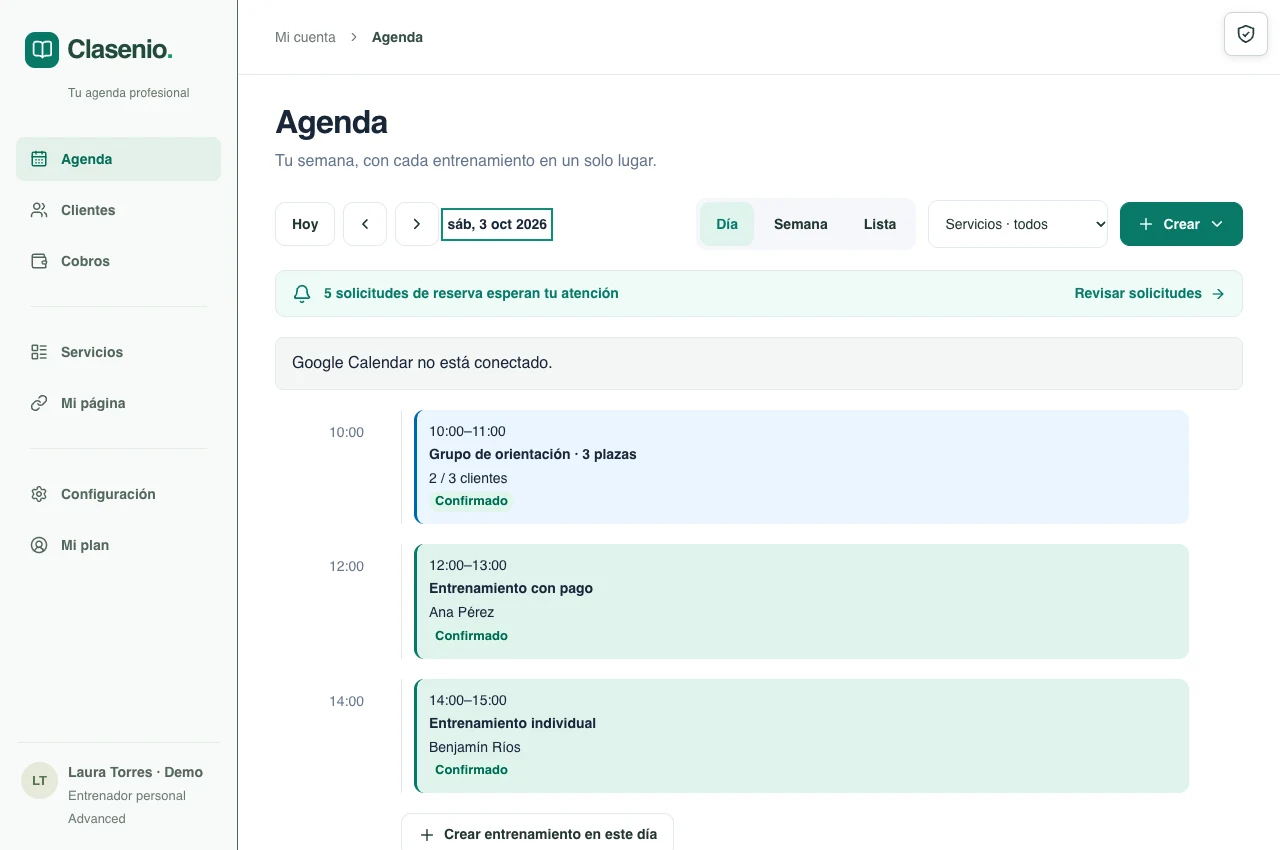Click the Agenda calendar icon in sidebar
The height and width of the screenshot is (850, 1280).
[39, 159]
